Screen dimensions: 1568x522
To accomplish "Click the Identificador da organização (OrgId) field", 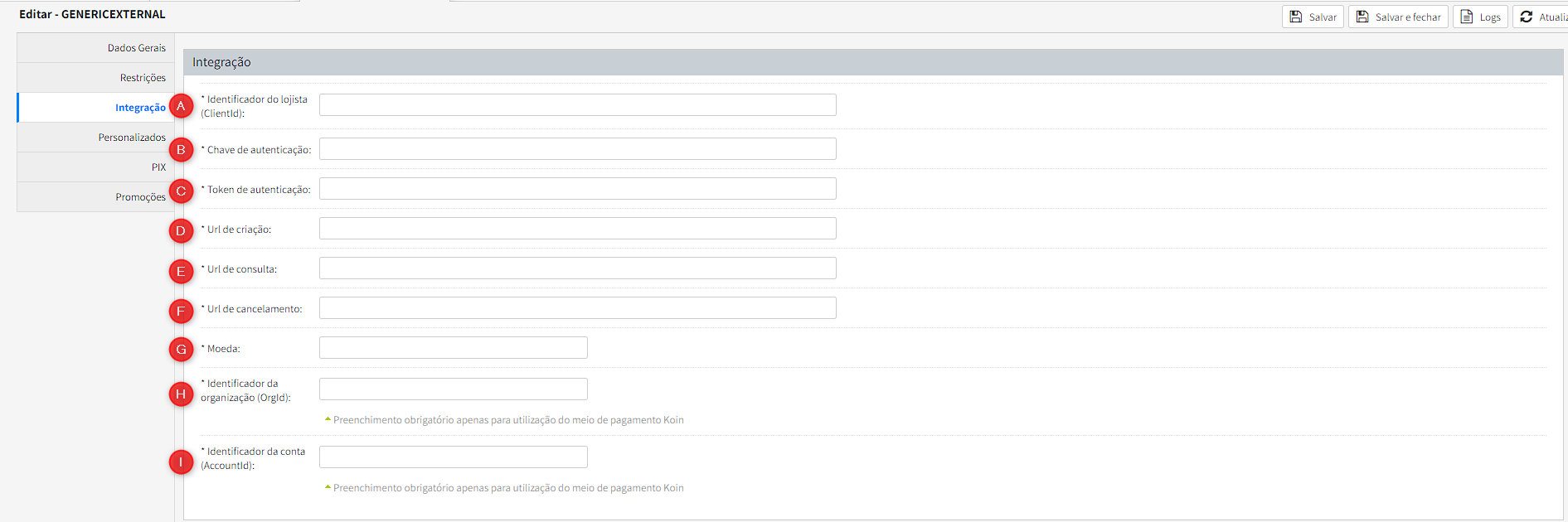I will tap(453, 389).
